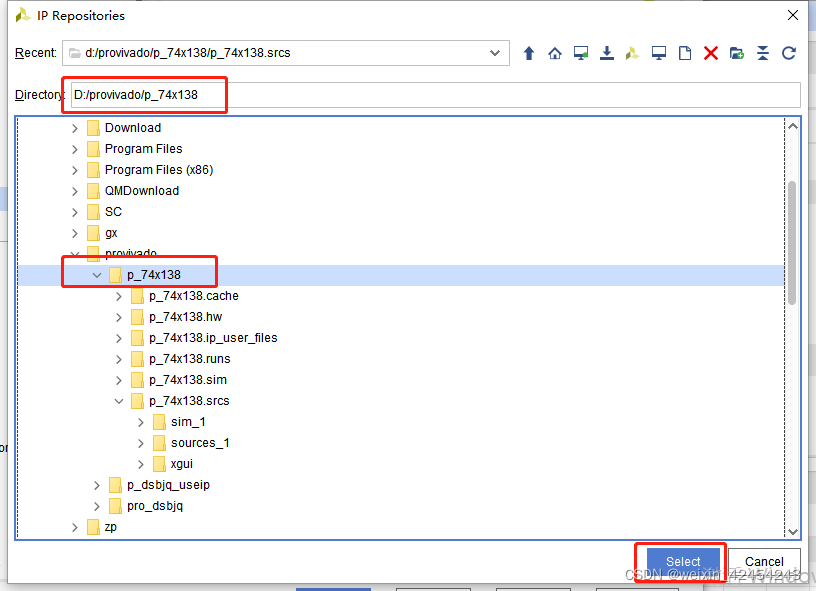The image size is (816, 591).
Task: Click the blank page toolbar icon
Action: pos(685,53)
